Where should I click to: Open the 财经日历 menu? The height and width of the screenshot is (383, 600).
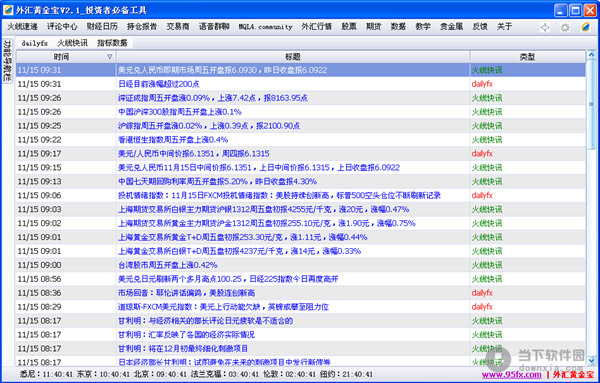tap(102, 26)
